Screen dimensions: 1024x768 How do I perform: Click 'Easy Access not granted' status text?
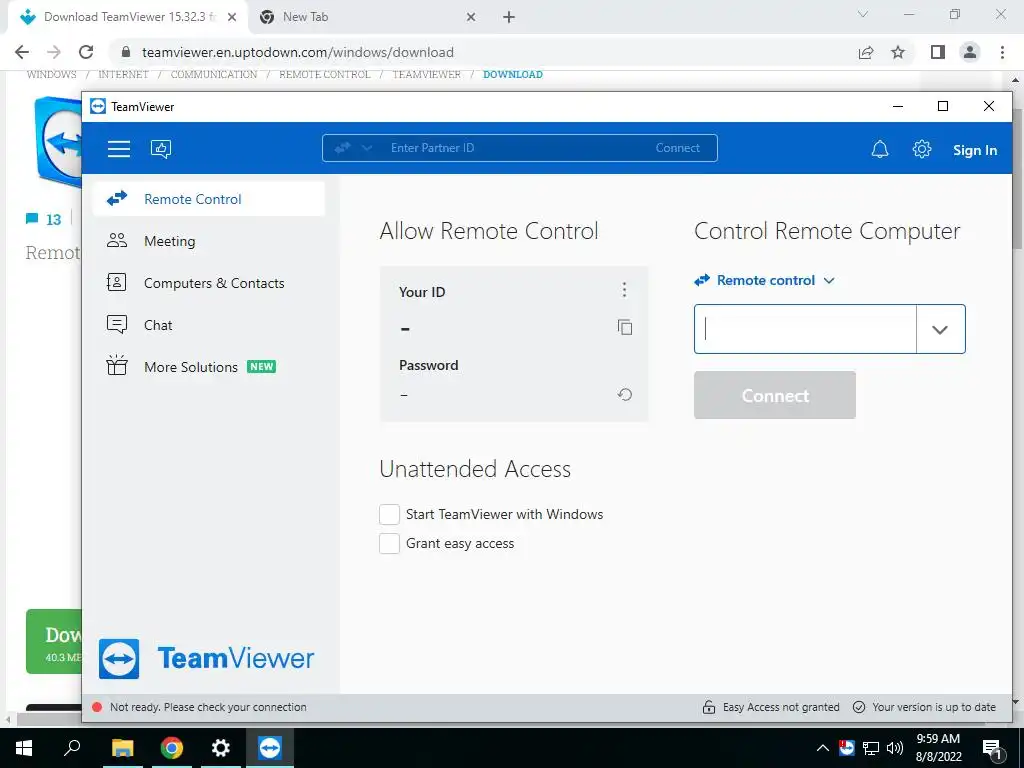coord(781,707)
